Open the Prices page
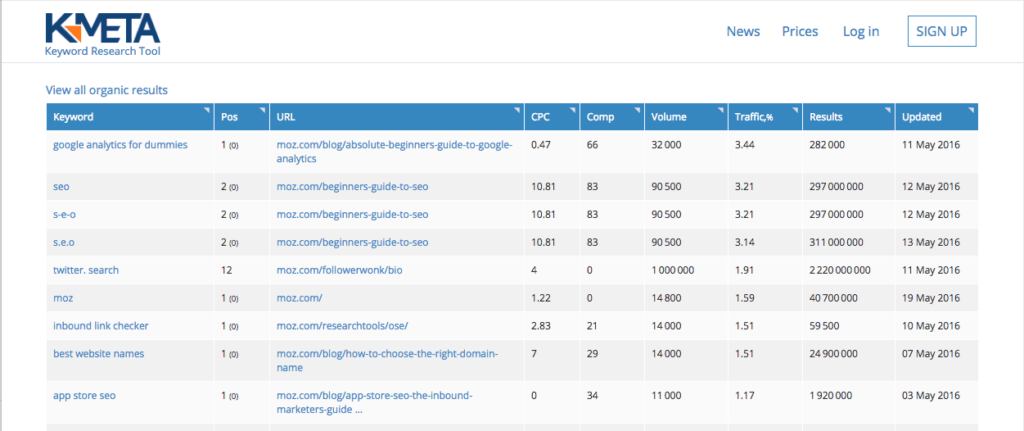This screenshot has height=431, width=1024. click(x=800, y=31)
